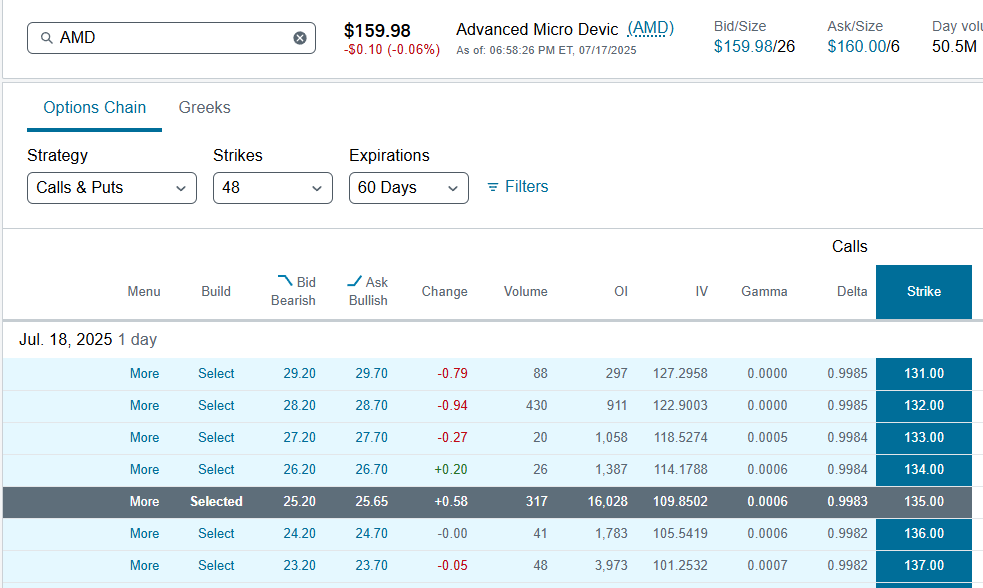
Task: Click Select for the 133.00 strike
Action: click(216, 438)
